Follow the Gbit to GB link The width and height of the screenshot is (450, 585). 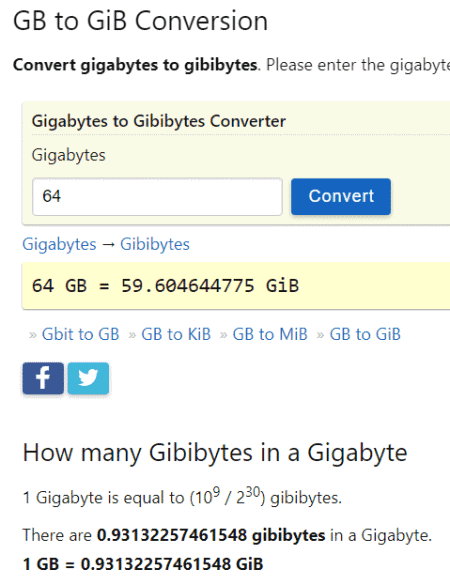coord(81,334)
